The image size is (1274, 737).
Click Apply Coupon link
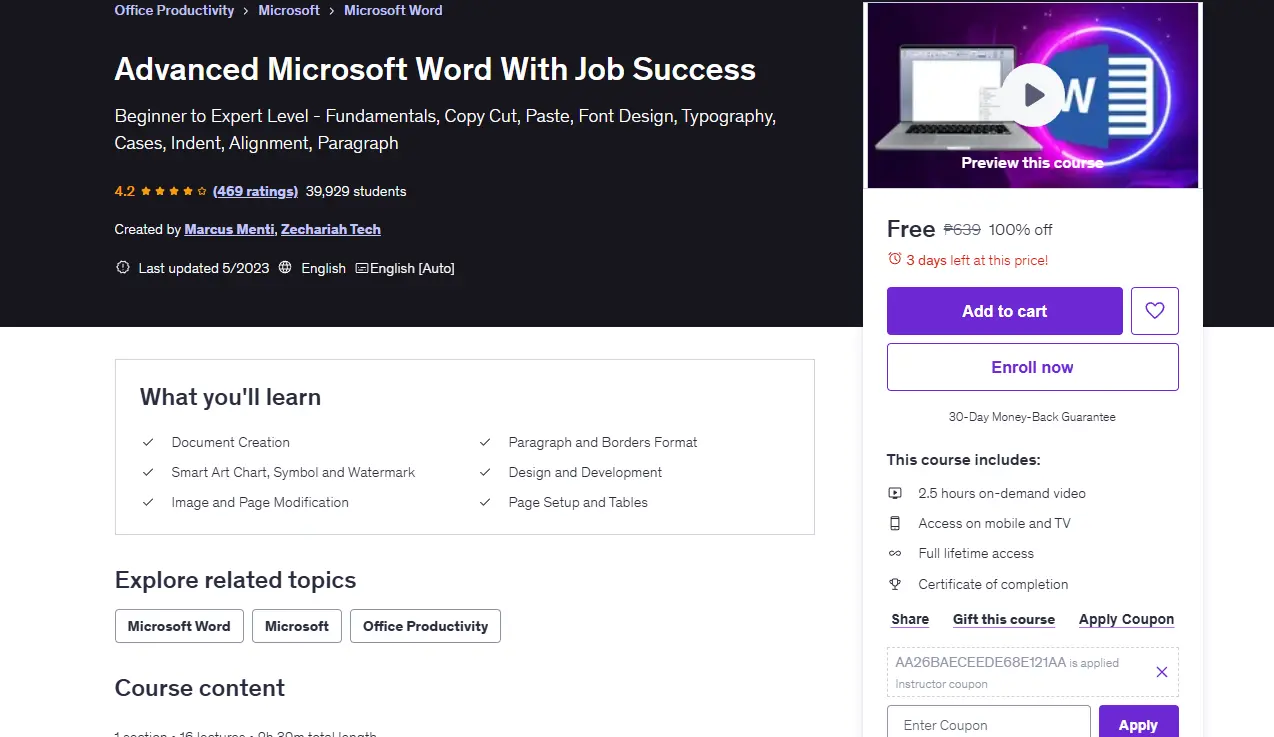point(1126,619)
